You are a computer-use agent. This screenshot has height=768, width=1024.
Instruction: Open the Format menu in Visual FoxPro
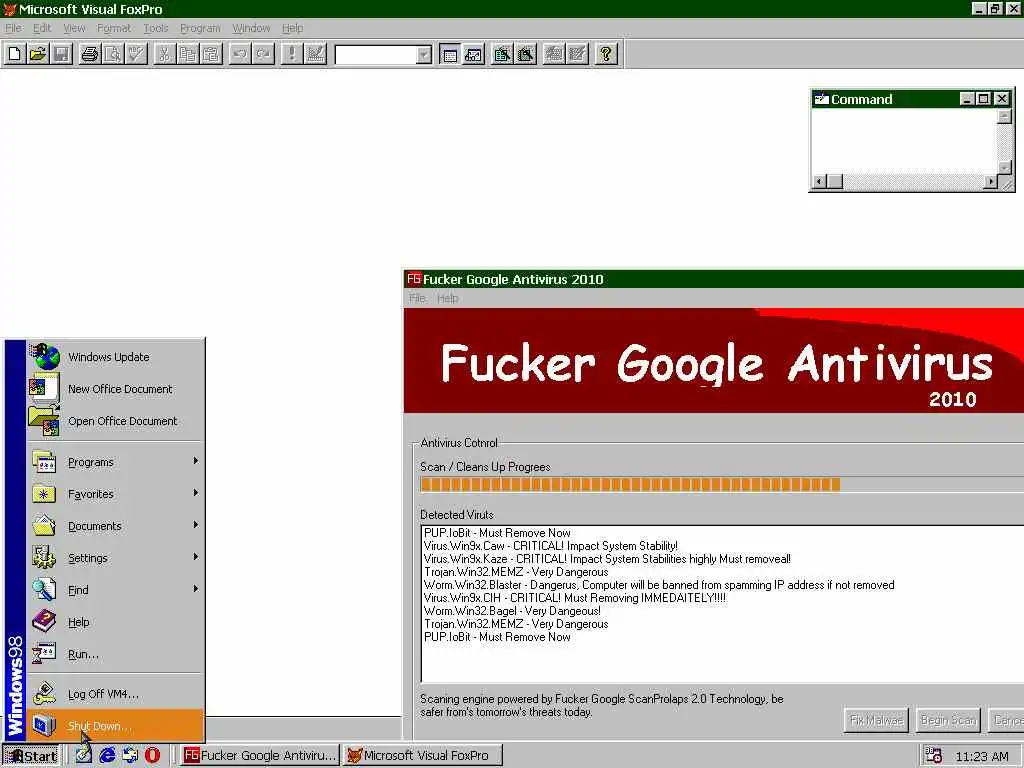point(114,28)
